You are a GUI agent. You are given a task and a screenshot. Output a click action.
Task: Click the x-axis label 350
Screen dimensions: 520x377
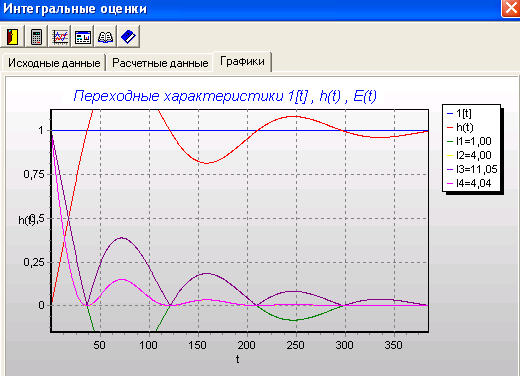(393, 345)
